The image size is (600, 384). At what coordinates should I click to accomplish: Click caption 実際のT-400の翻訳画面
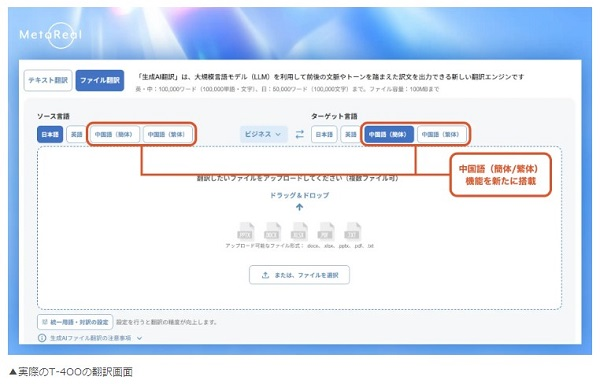[70, 372]
